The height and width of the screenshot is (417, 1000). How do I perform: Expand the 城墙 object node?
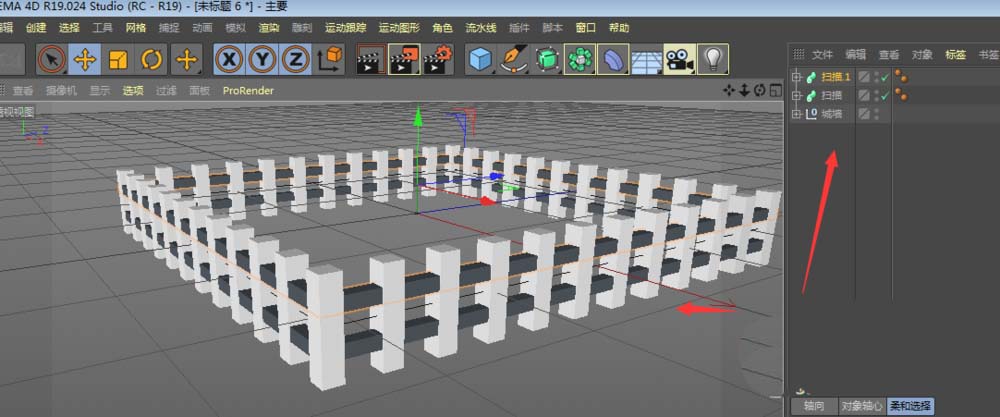pos(796,115)
